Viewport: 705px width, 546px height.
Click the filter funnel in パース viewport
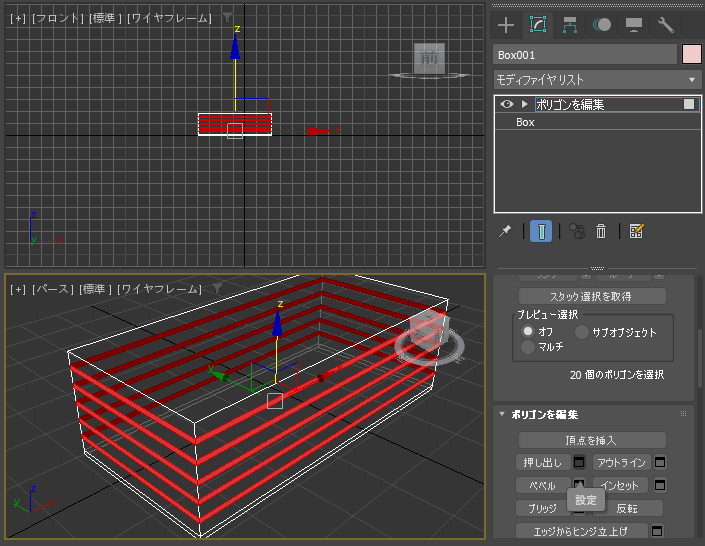tap(218, 288)
